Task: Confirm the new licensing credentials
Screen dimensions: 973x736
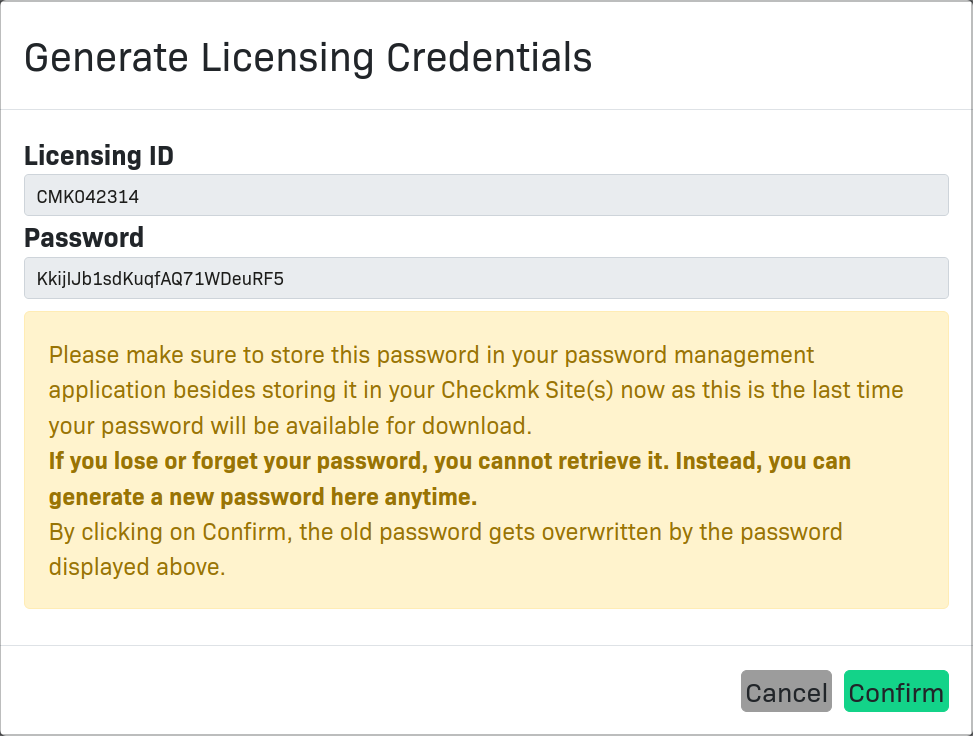Action: [x=896, y=691]
